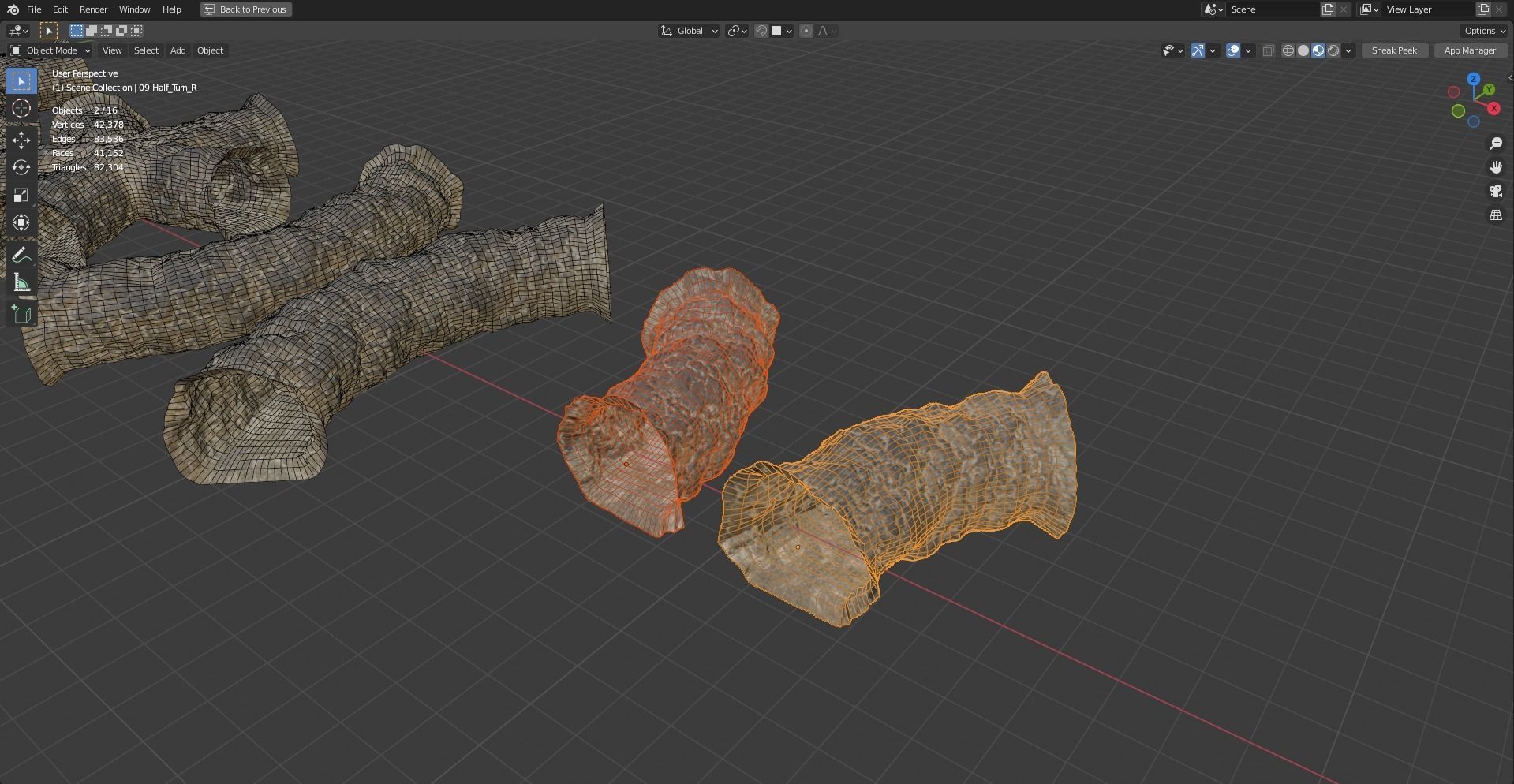
Task: Pick the Rotate tool
Action: coord(21,168)
